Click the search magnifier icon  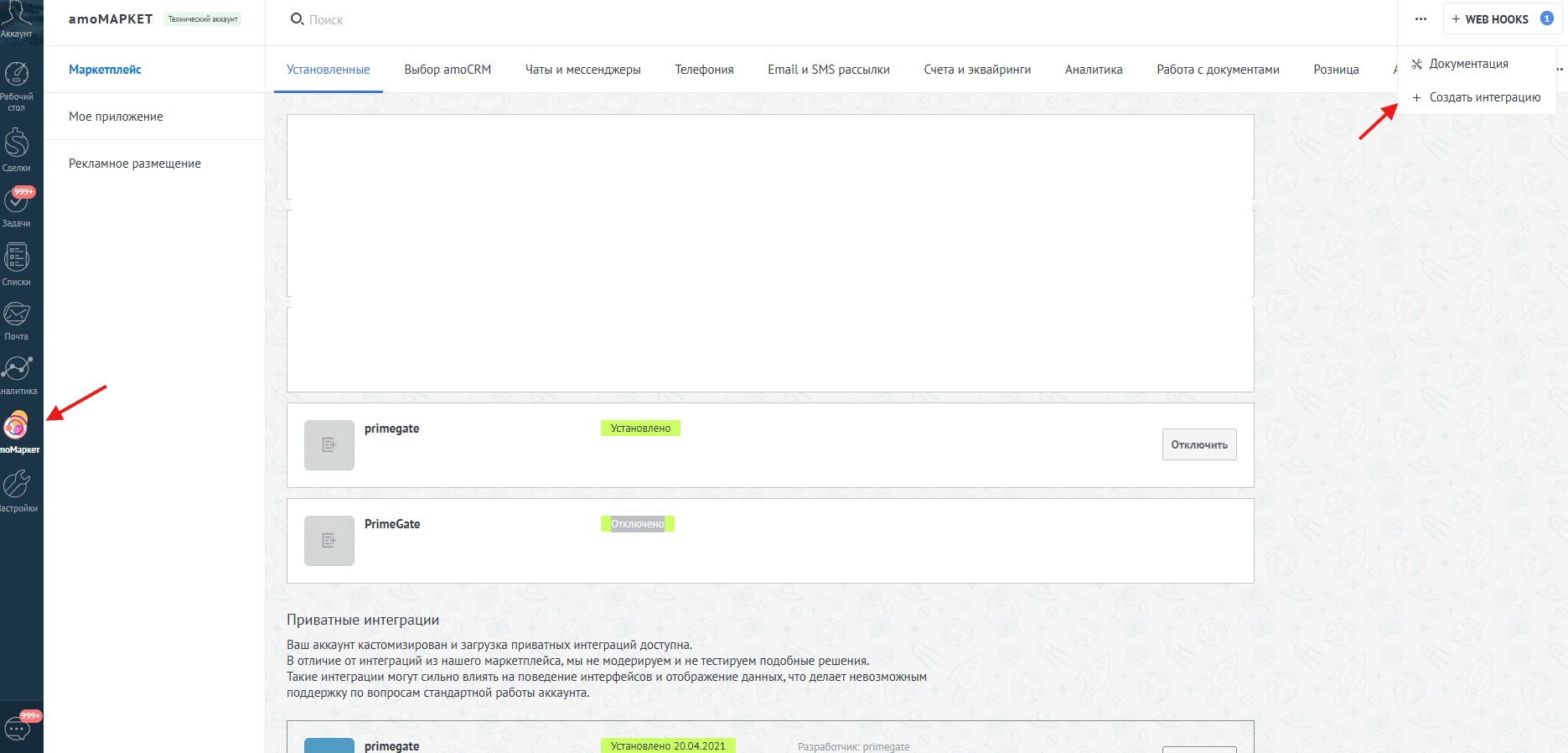(297, 19)
